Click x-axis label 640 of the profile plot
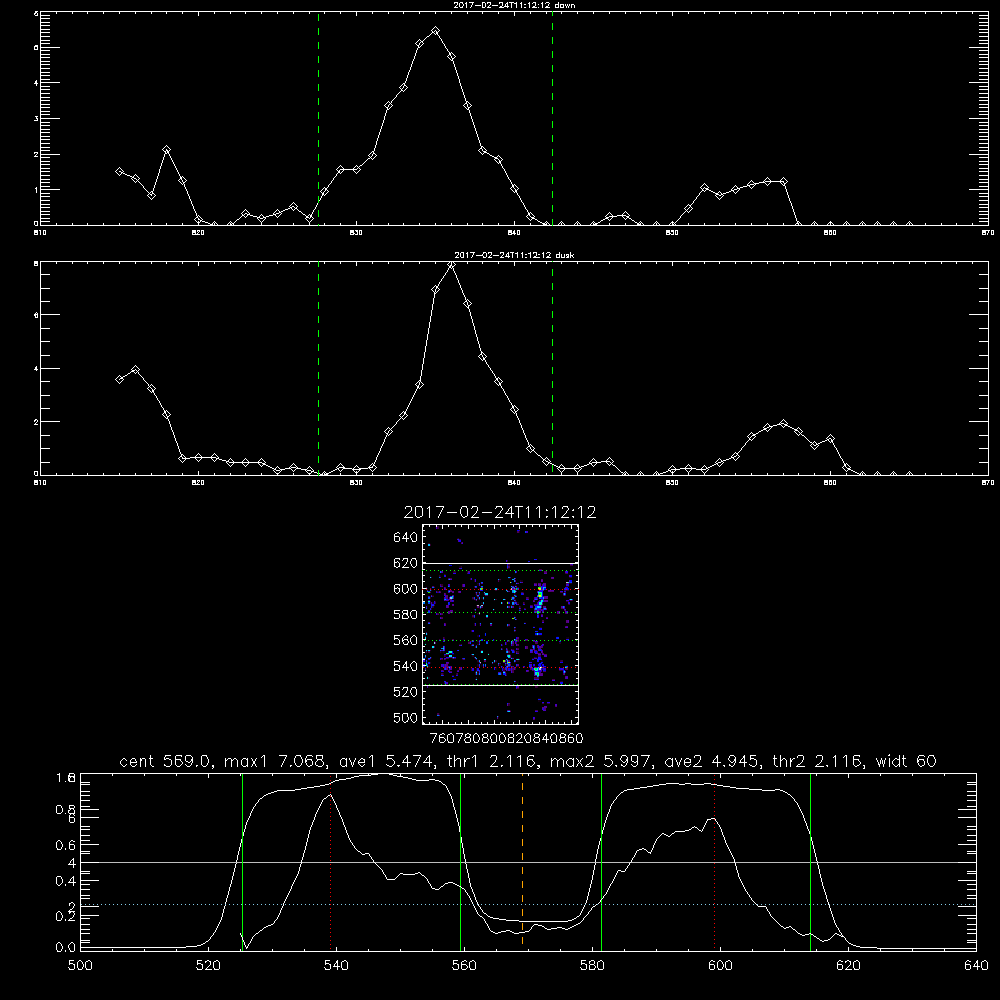The height and width of the screenshot is (1000, 1000). pyautogui.click(x=976, y=966)
